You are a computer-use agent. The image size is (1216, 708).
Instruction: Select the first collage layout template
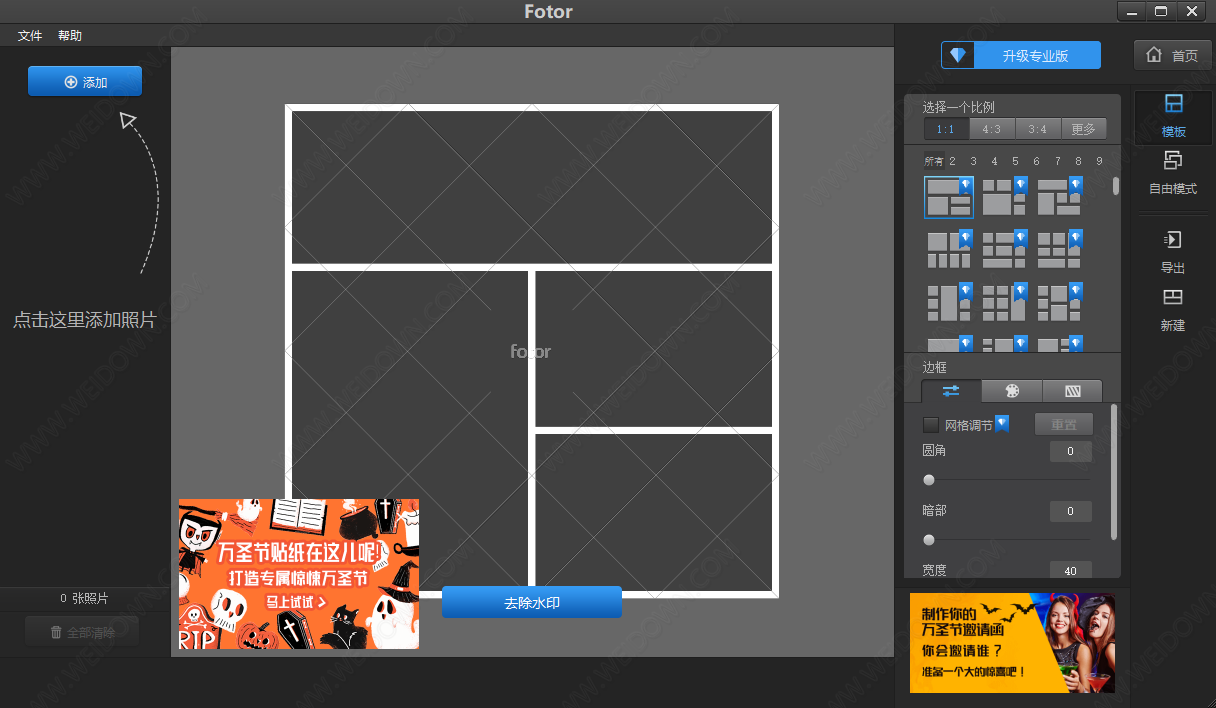pyautogui.click(x=948, y=197)
